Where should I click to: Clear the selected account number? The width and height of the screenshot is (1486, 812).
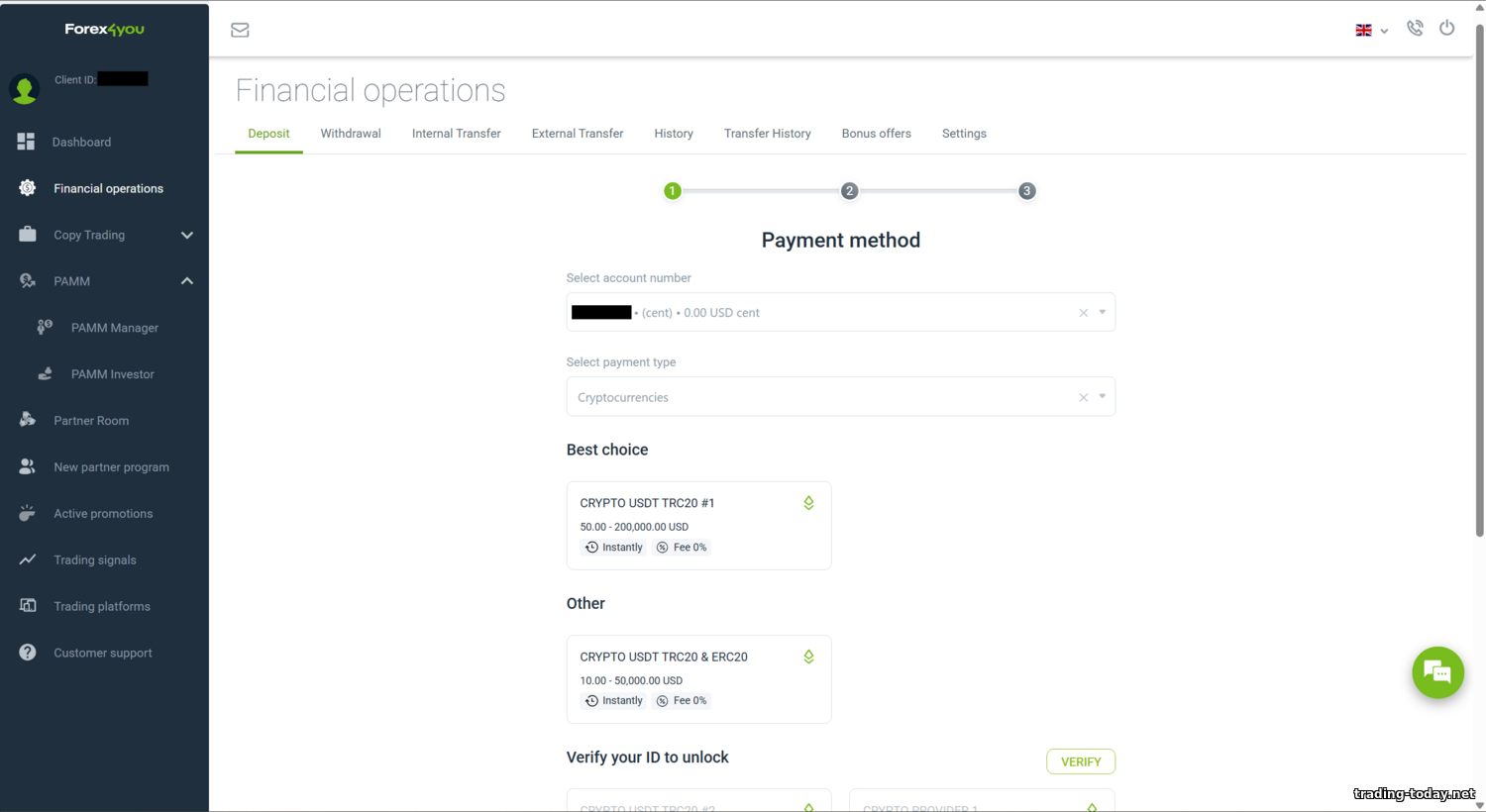click(x=1083, y=313)
